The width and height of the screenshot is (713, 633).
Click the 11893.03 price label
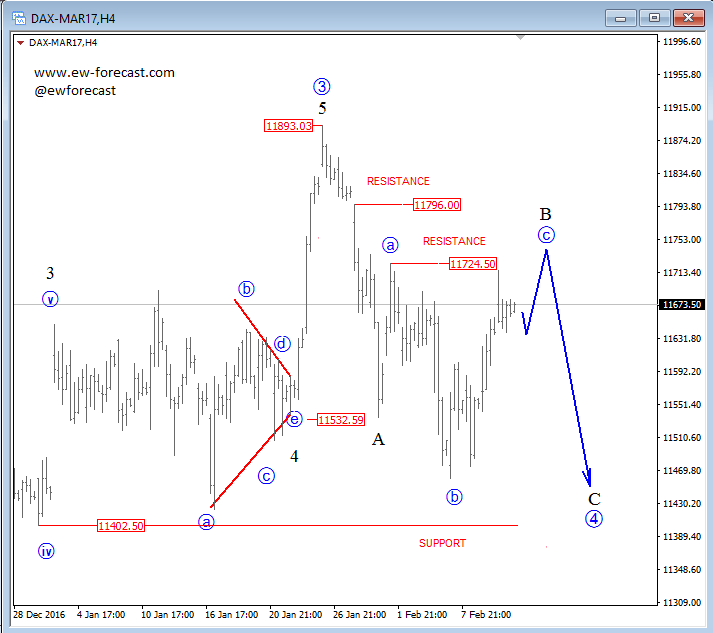pos(288,126)
